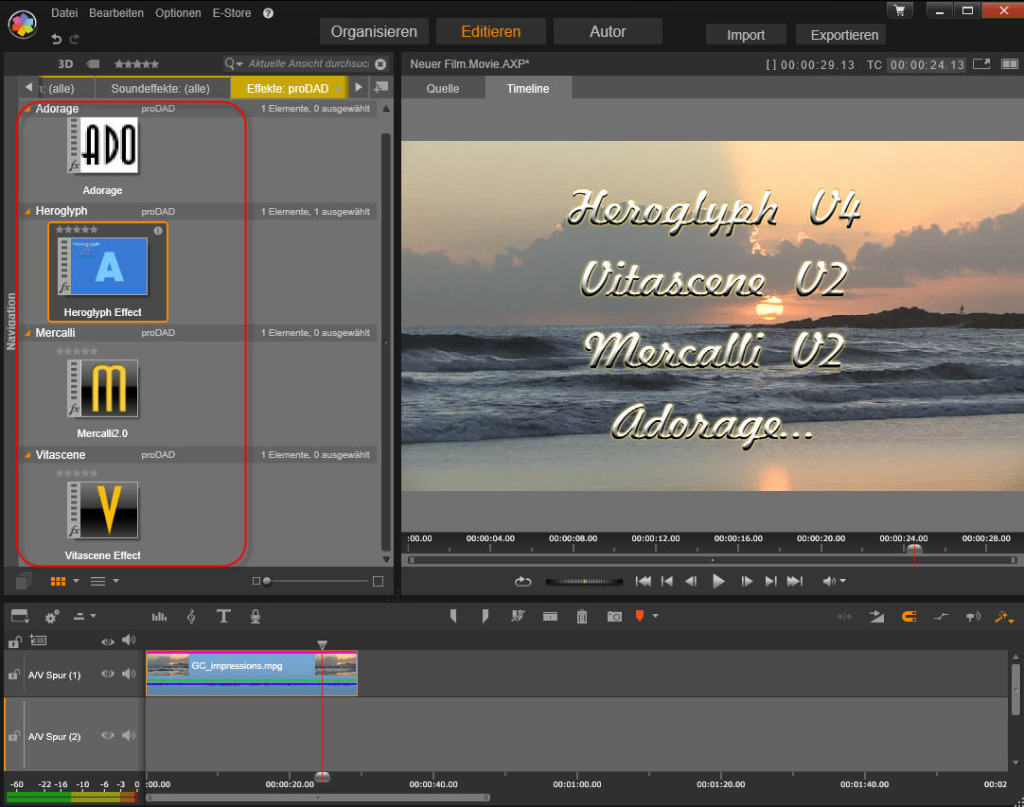Toggle visibility eye on A/V Spur (1)
Viewport: 1024px width, 807px height.
pos(108,674)
